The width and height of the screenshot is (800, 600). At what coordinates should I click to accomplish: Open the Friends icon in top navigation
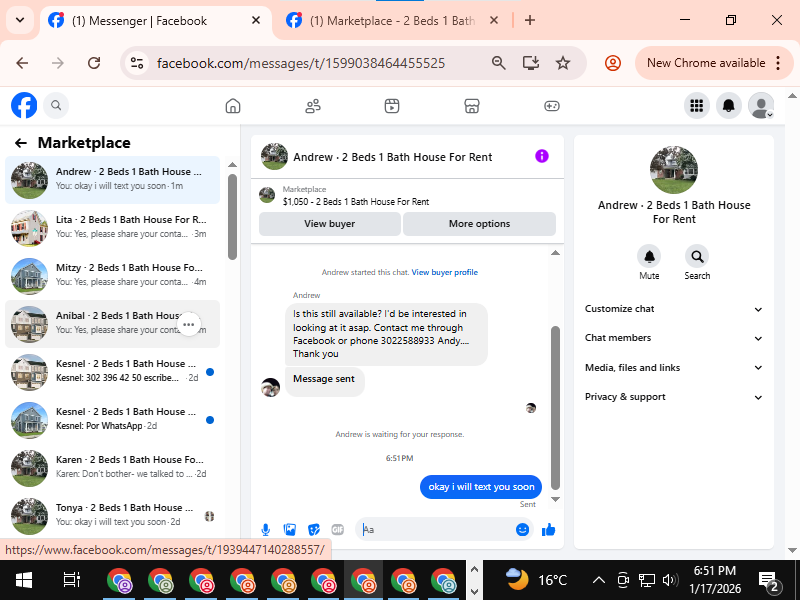(313, 106)
